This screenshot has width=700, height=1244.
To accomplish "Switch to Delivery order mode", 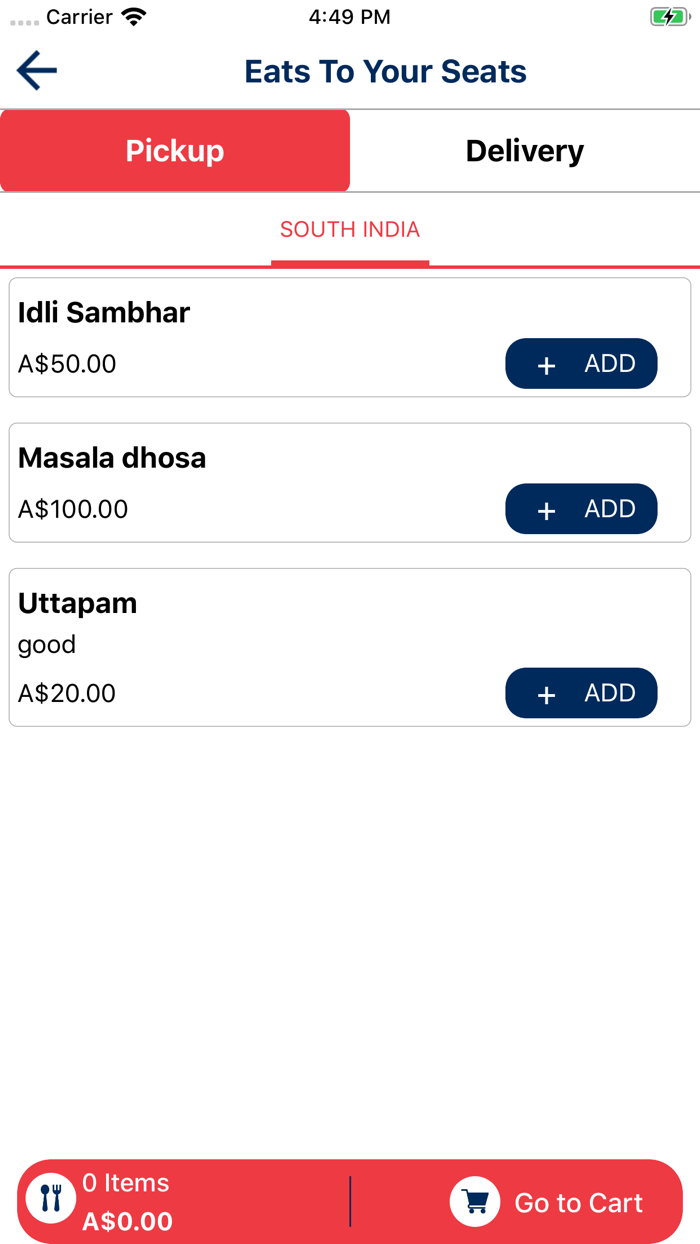I will 525,151.
